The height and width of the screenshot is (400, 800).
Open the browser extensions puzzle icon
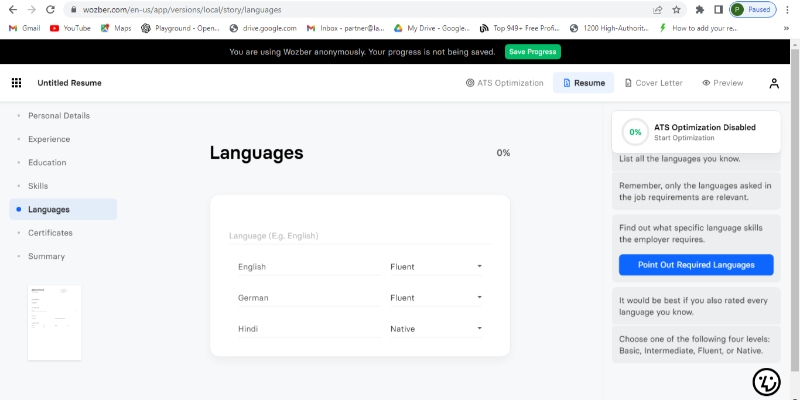pos(698,9)
